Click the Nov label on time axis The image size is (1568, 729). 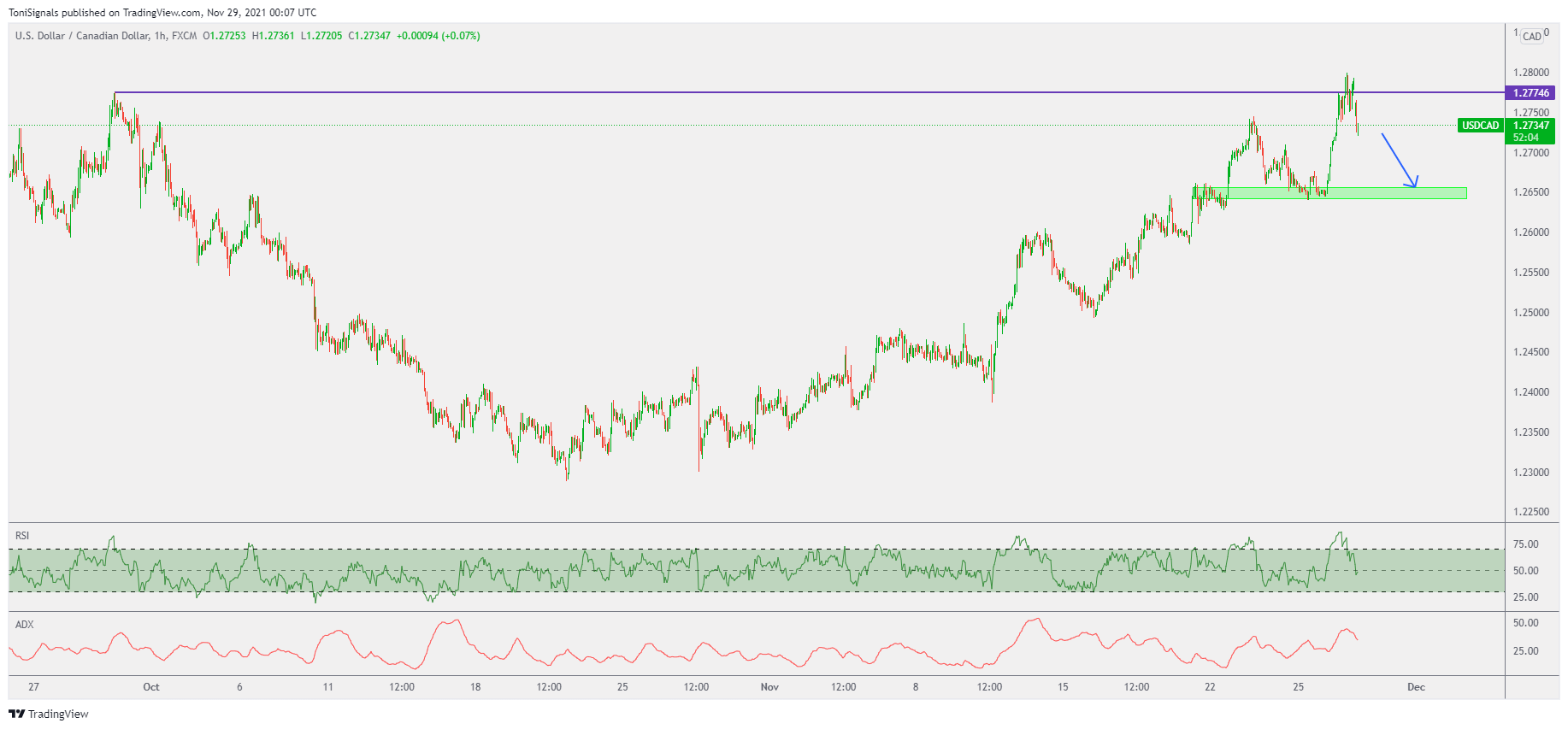click(769, 687)
